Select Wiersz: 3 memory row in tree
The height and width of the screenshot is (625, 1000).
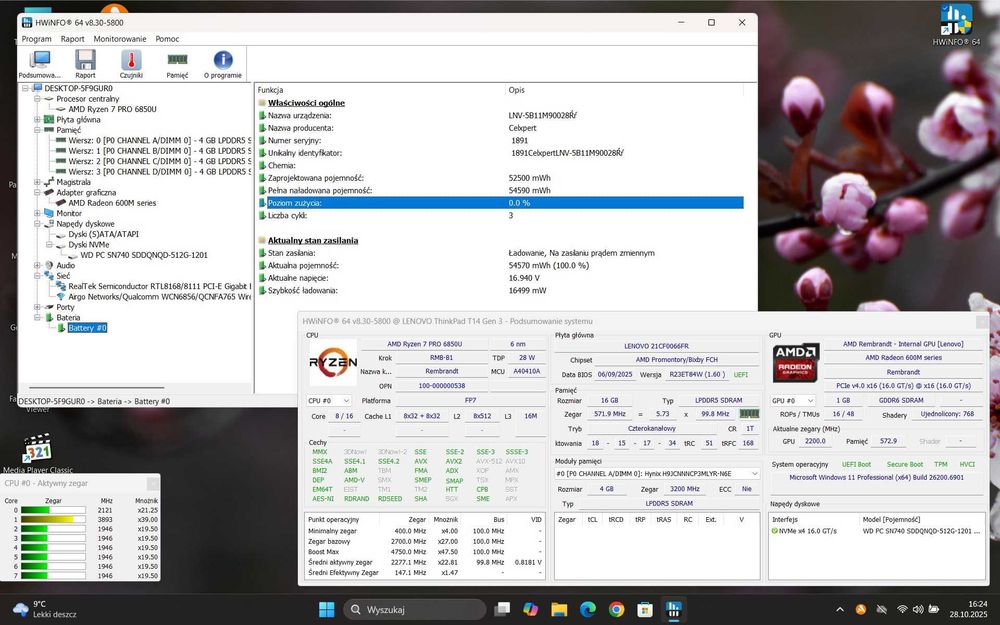click(159, 172)
